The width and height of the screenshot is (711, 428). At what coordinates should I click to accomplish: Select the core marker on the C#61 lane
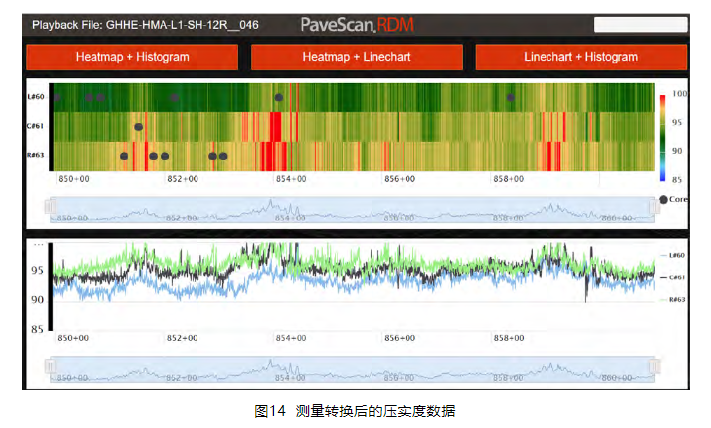coord(138,127)
